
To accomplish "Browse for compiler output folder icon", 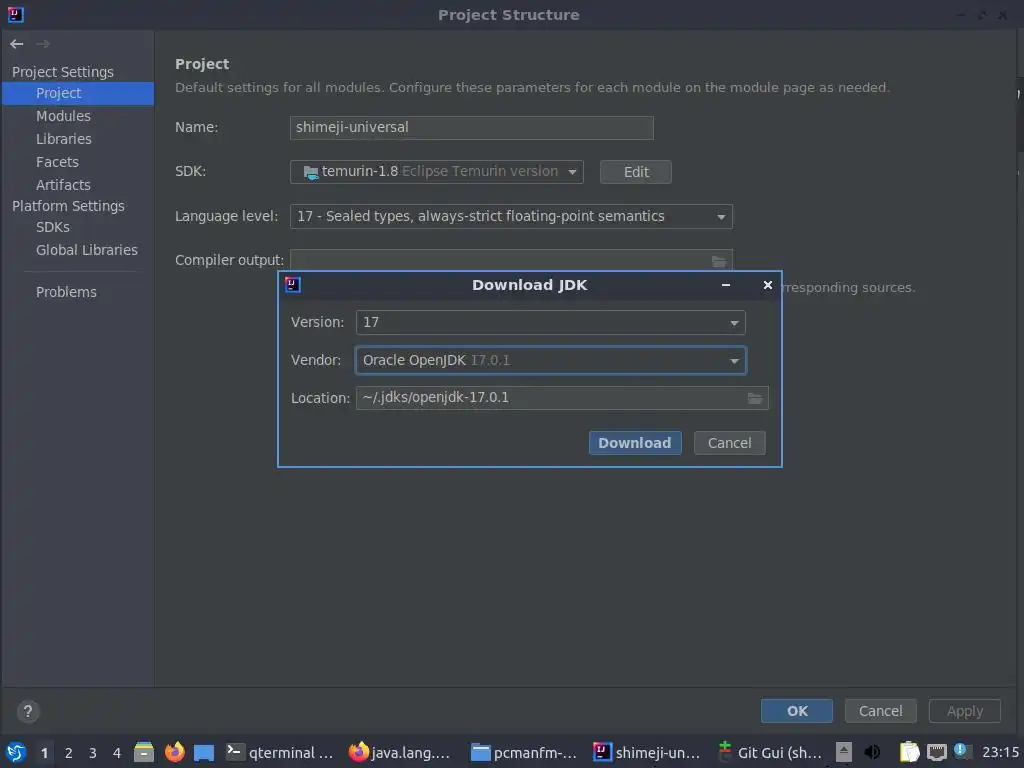I will click(x=718, y=261).
